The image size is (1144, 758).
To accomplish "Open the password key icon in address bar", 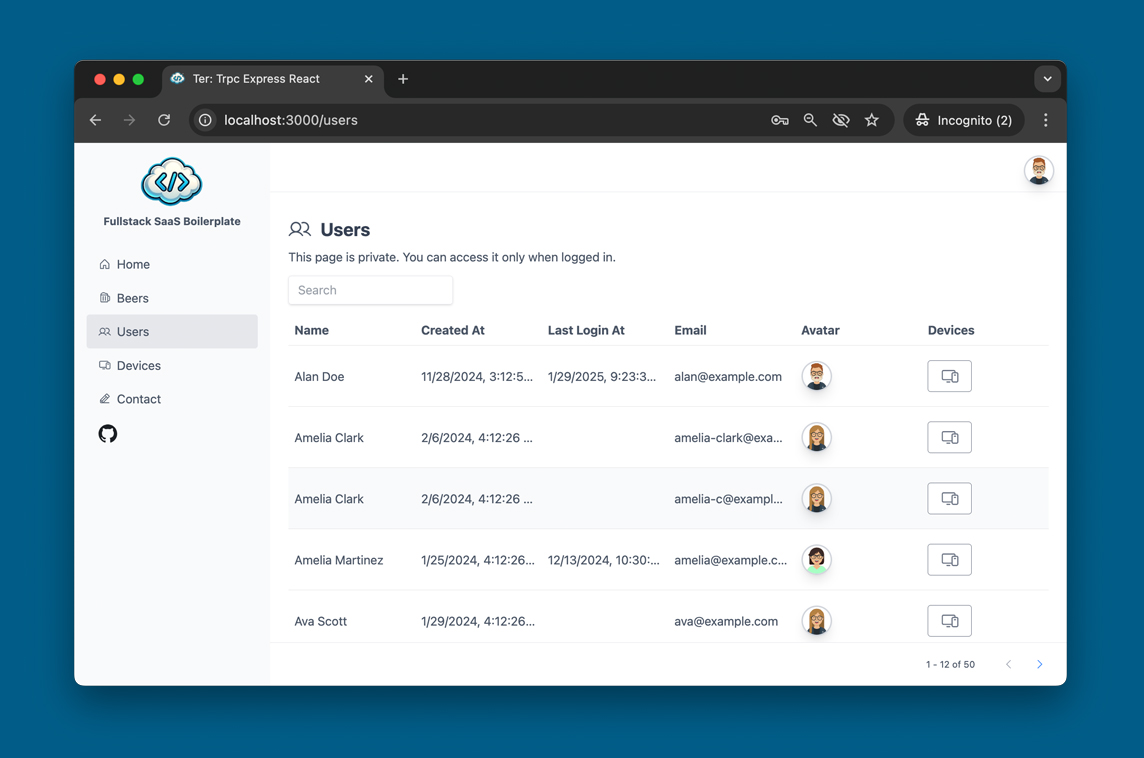I will coord(779,120).
